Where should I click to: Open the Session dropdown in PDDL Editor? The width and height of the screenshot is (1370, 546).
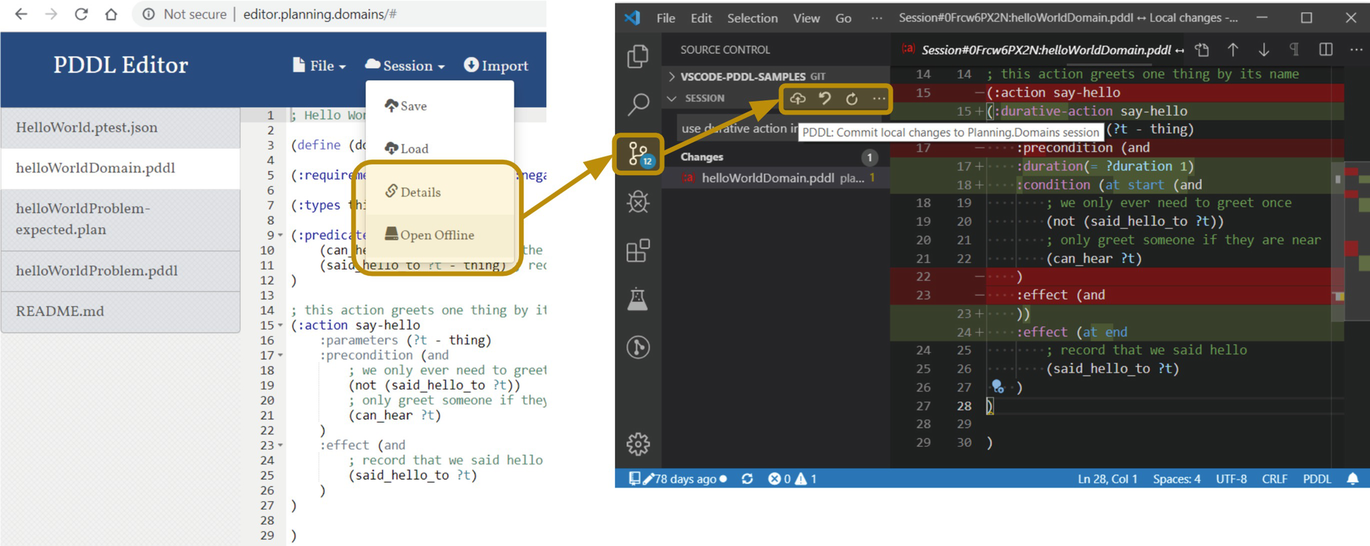(405, 66)
